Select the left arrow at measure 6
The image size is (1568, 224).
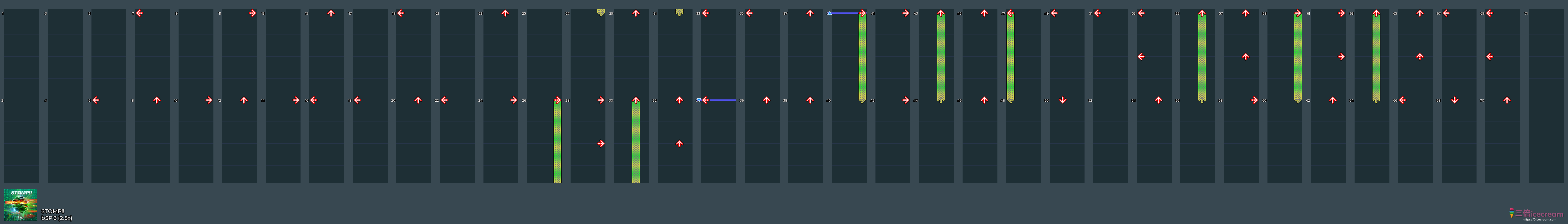point(96,100)
